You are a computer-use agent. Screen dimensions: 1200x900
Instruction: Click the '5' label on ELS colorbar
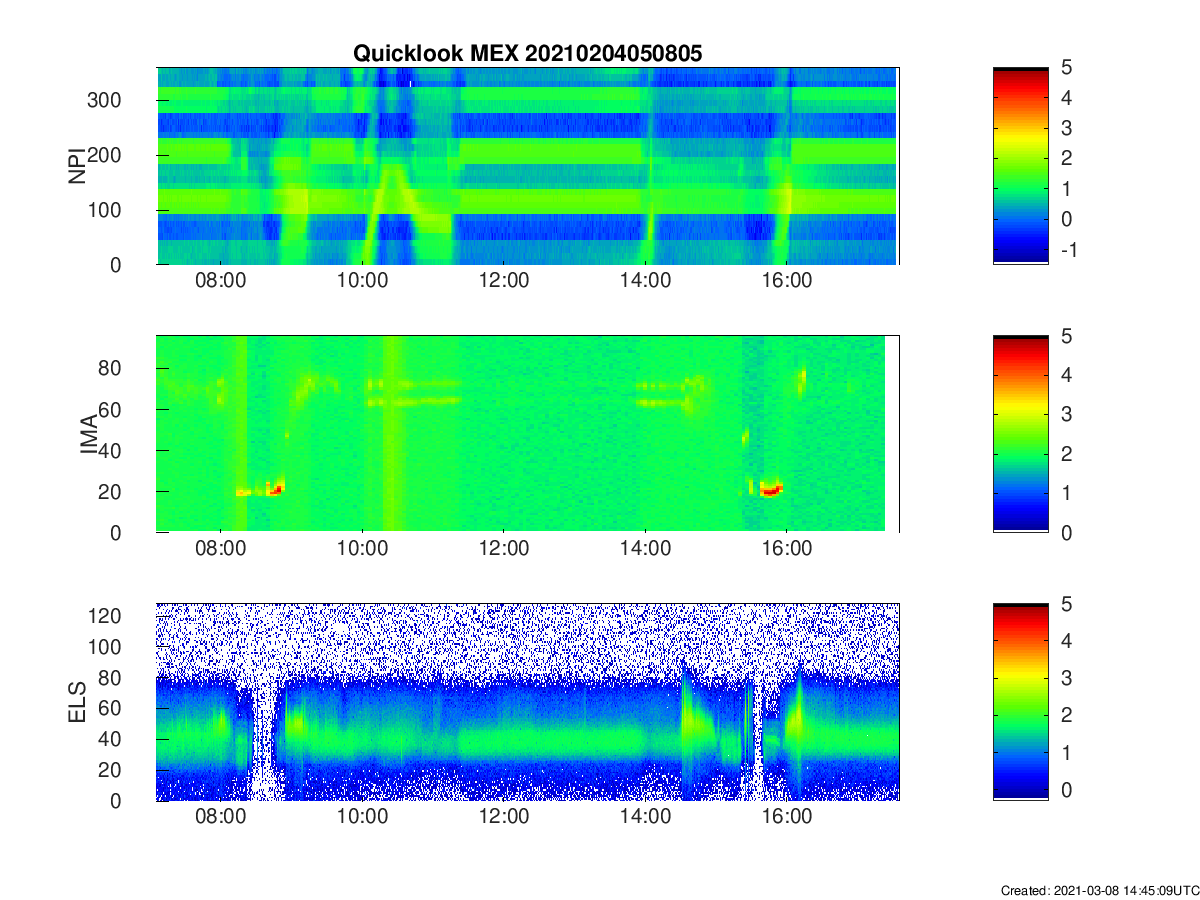coord(1066,604)
